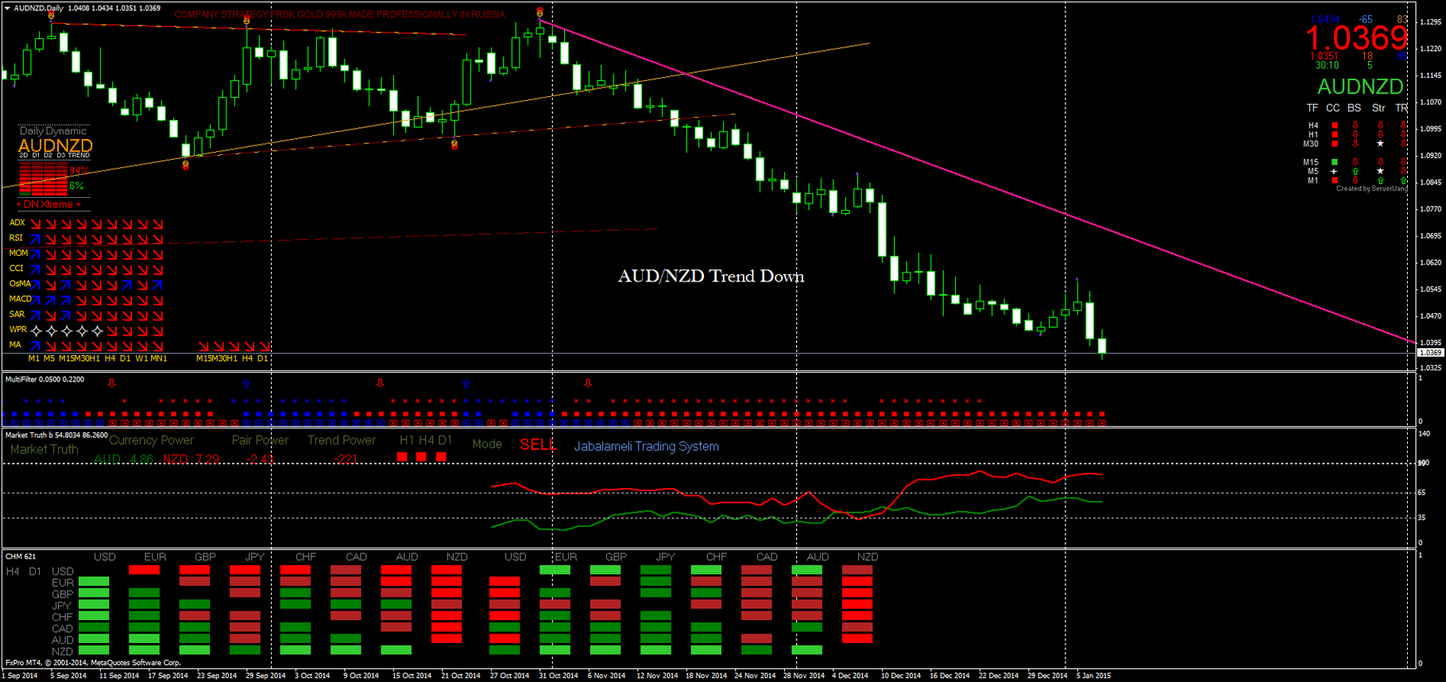Screen dimensions: 1446x682
Task: Click the orange AUDNZD Daily Dynamic label
Action: tap(55, 146)
